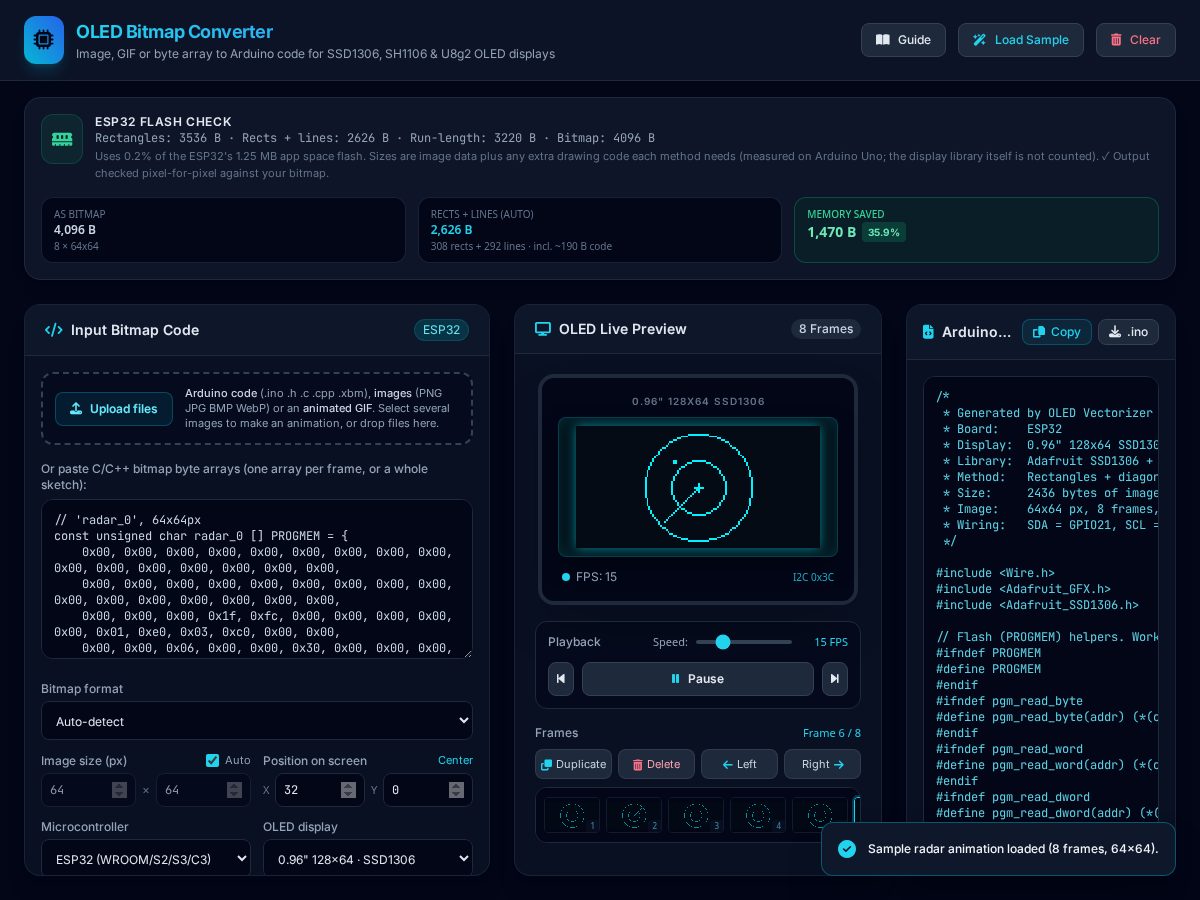Click the image width field
Screen dimensions: 1200x900
coord(88,790)
